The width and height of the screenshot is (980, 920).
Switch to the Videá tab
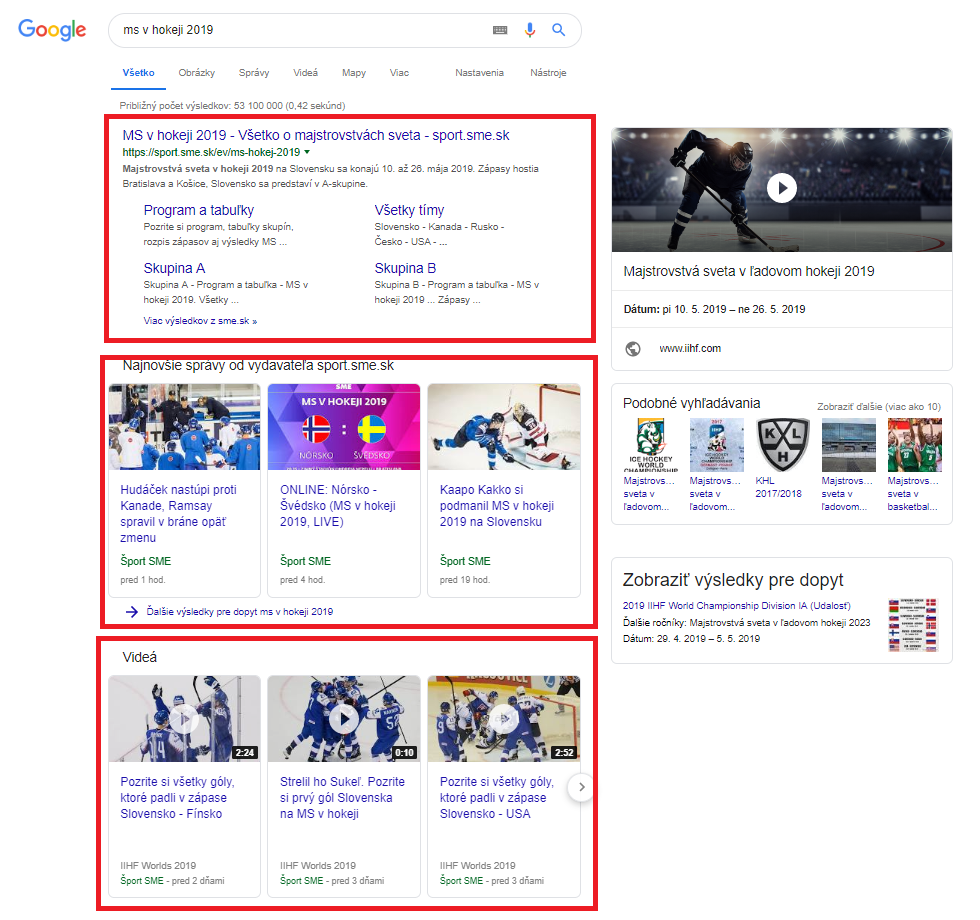tap(305, 72)
